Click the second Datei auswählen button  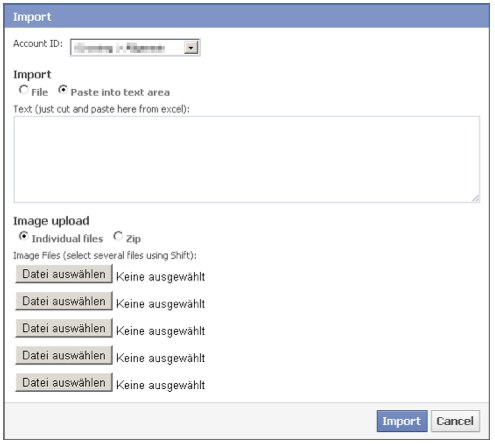(64, 301)
